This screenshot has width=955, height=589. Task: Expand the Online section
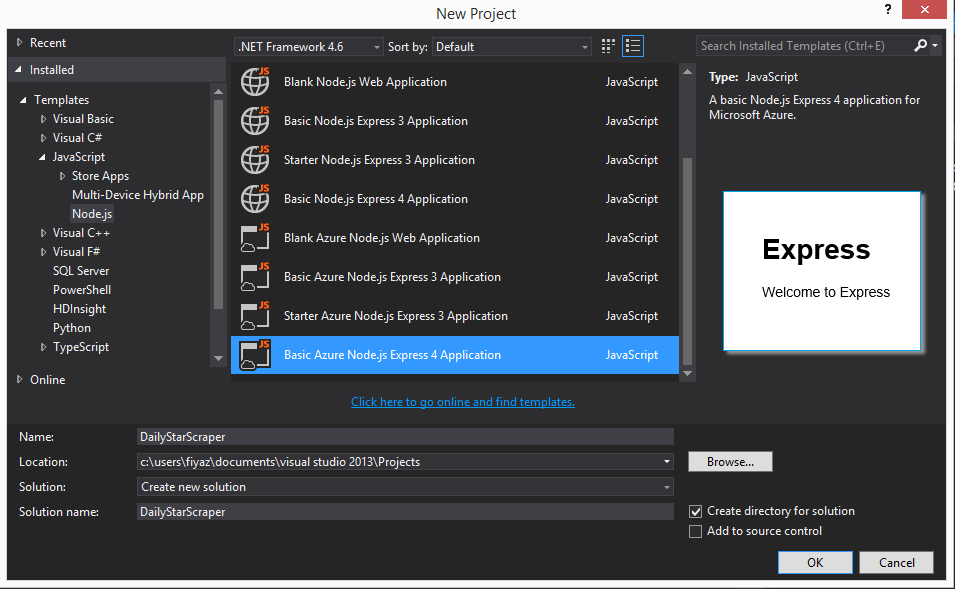coord(19,379)
